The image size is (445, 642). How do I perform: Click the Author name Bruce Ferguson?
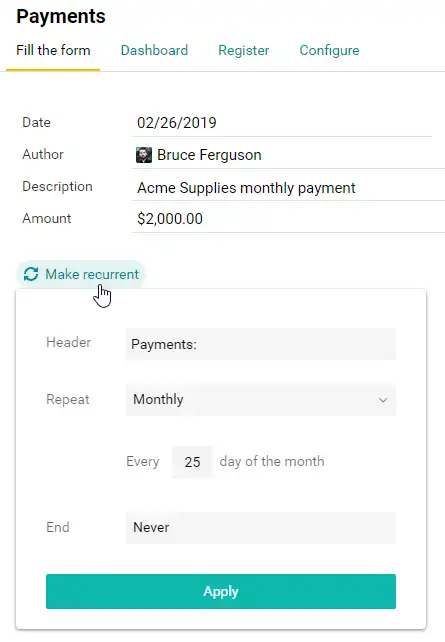[x=209, y=155]
